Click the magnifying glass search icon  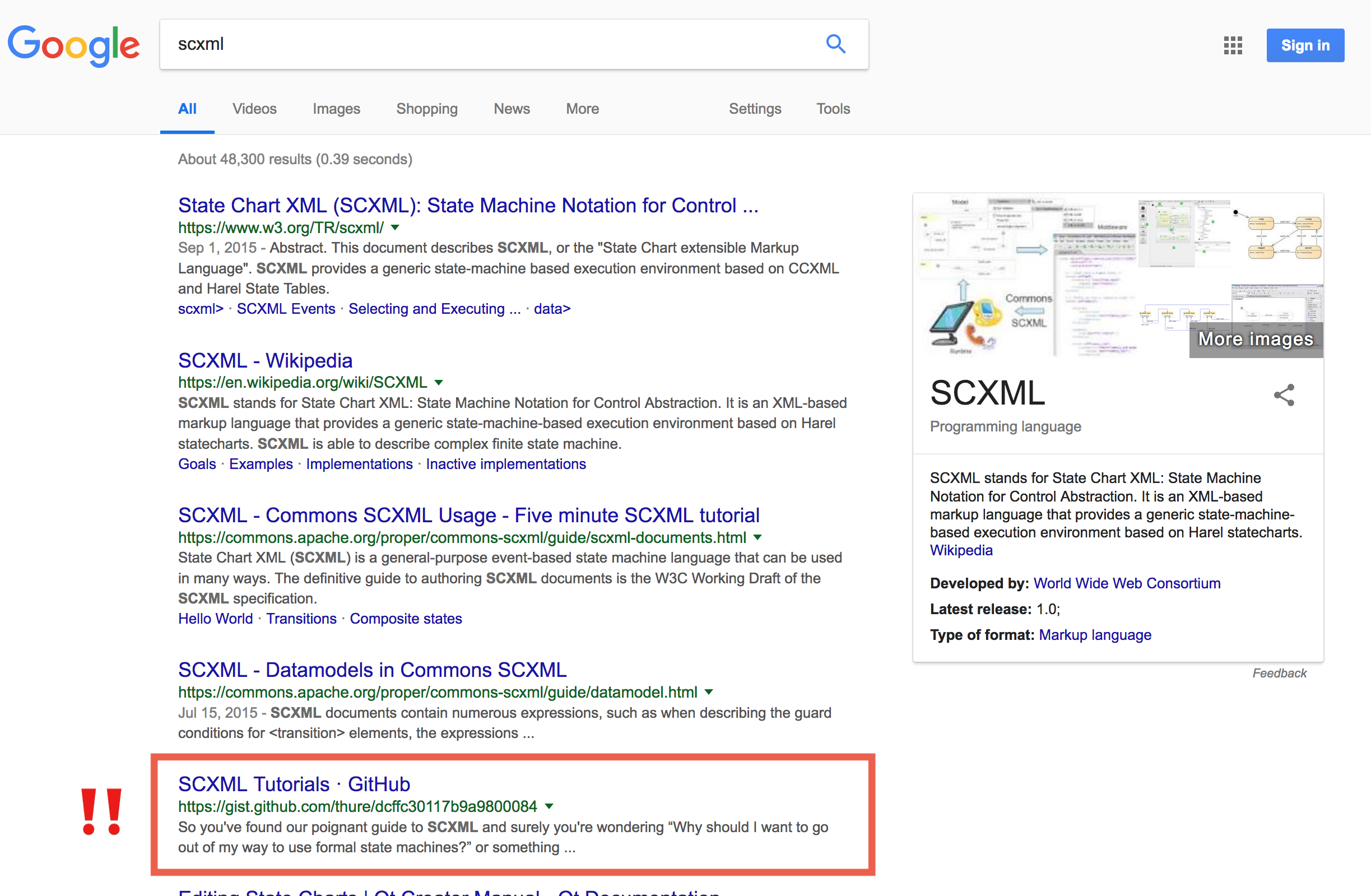pyautogui.click(x=835, y=44)
